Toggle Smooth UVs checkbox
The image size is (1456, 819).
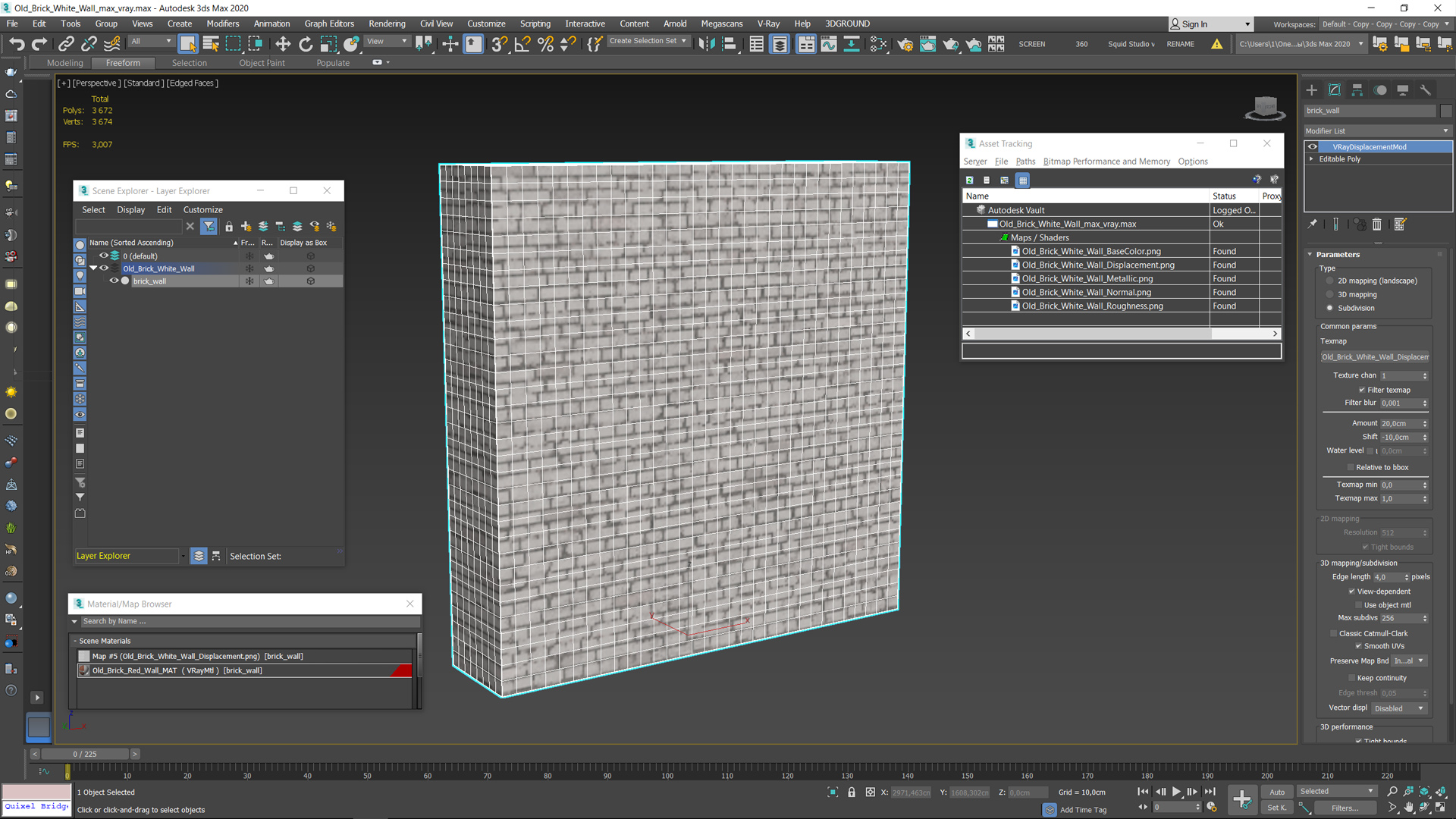coord(1358,646)
